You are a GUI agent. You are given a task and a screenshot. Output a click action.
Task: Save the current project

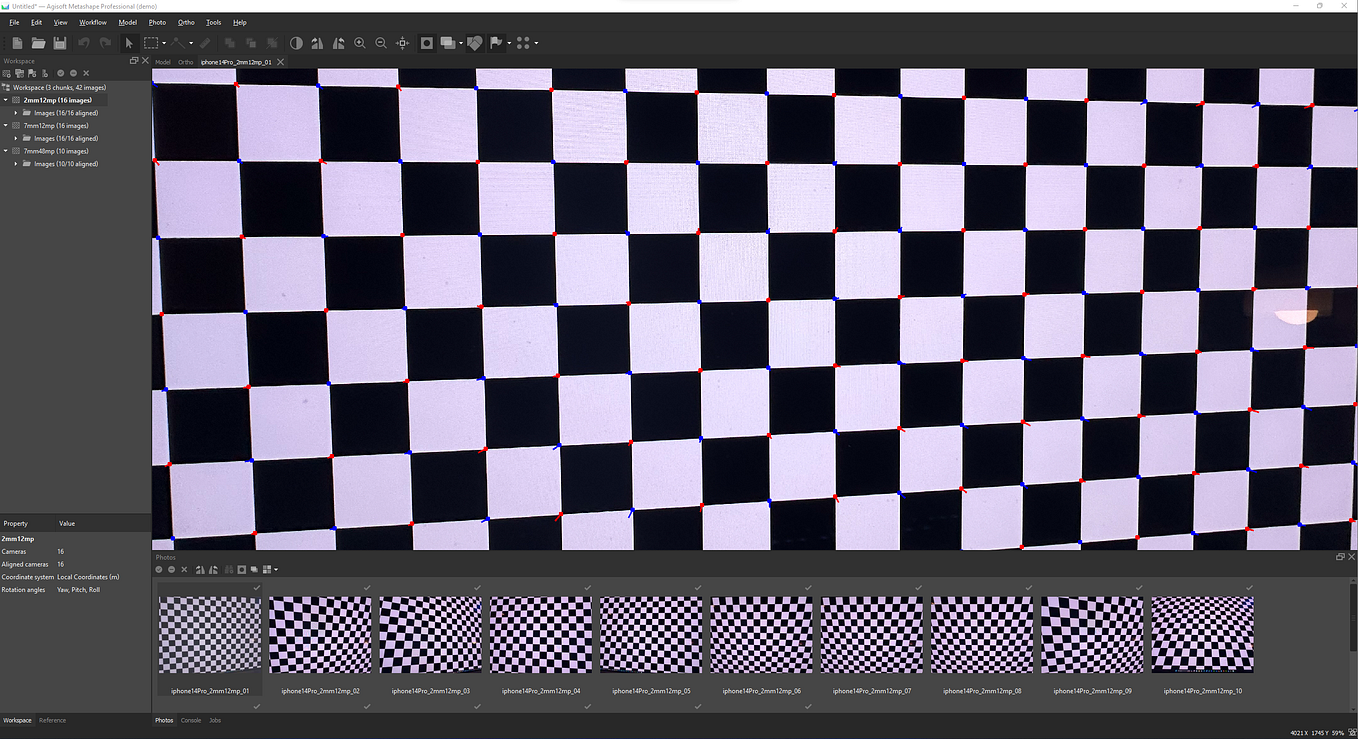(60, 43)
